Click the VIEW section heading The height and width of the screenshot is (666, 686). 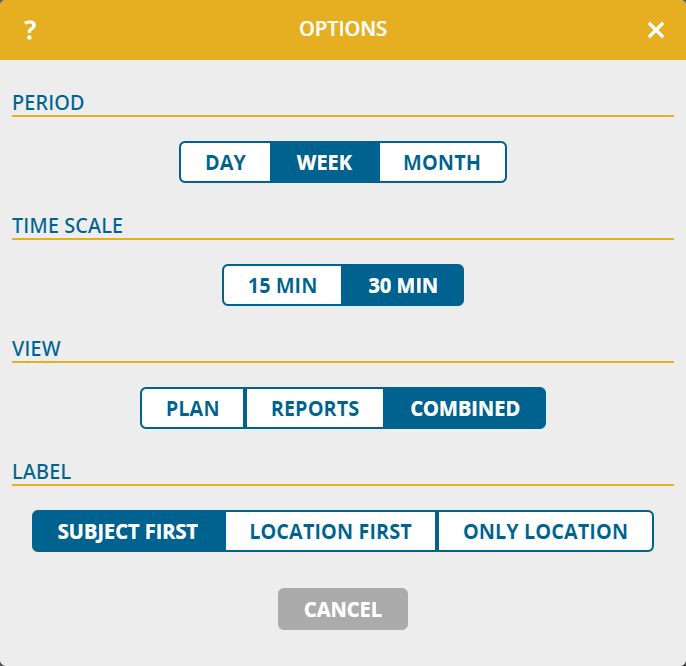pos(37,349)
